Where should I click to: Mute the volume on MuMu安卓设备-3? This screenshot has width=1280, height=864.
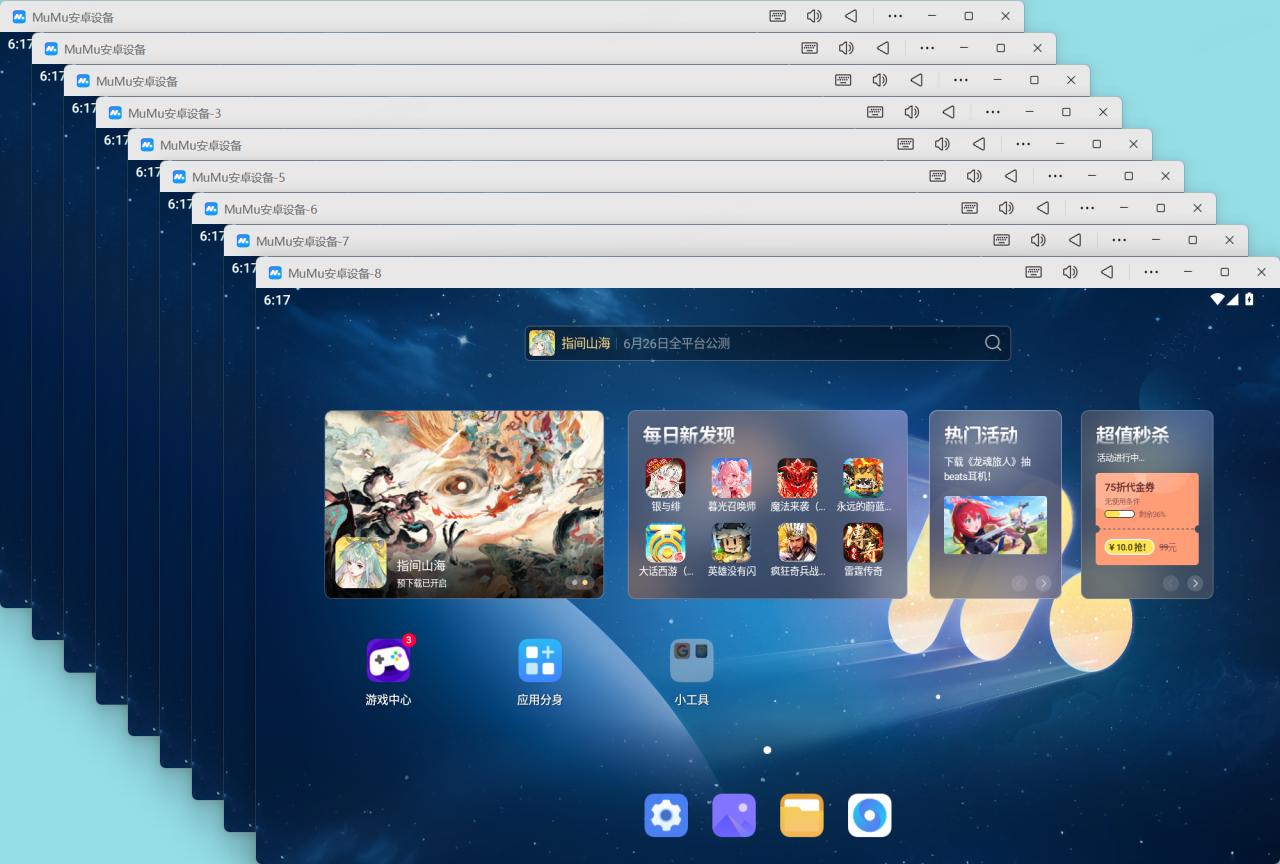[911, 112]
